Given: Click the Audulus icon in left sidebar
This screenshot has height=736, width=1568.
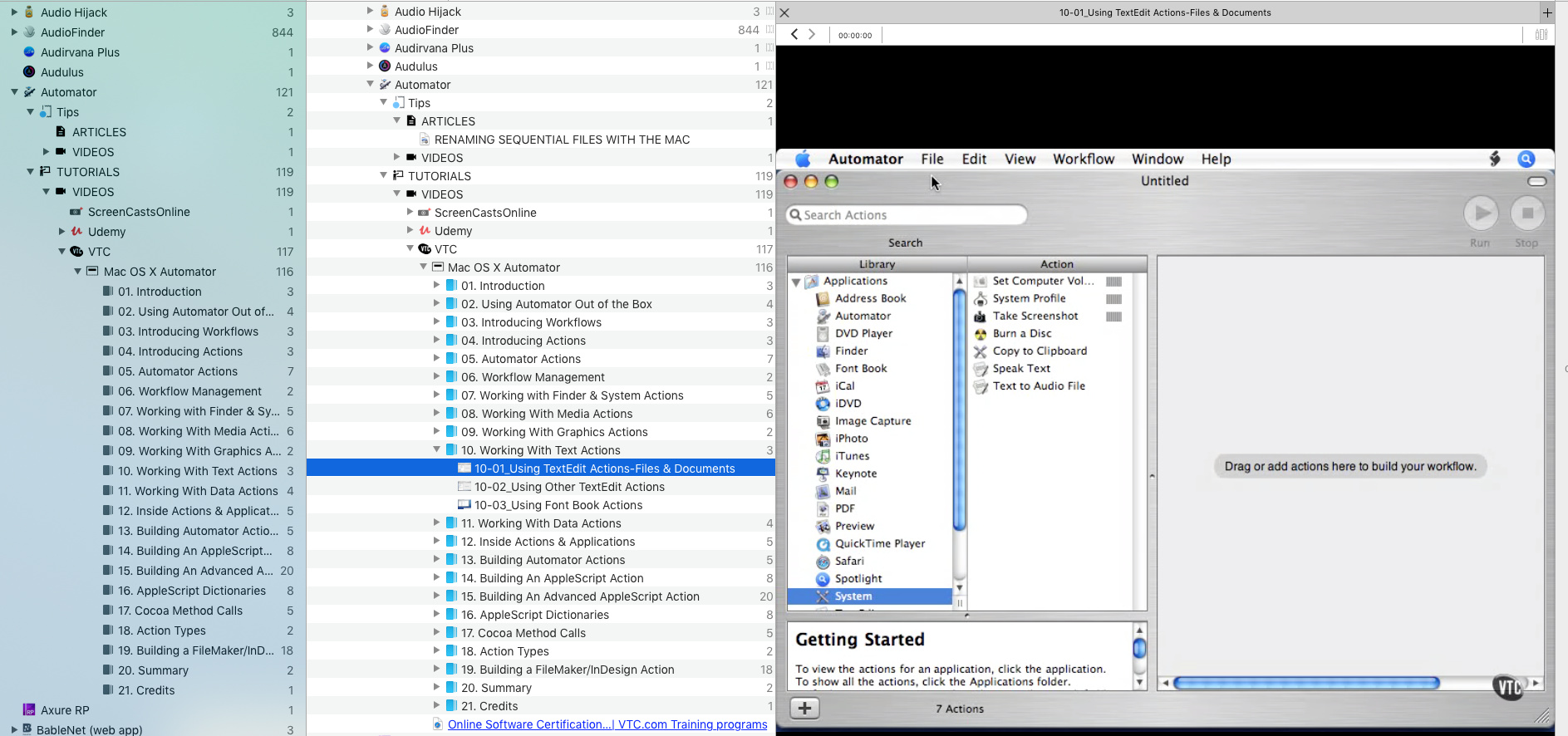Looking at the screenshot, I should pos(29,72).
